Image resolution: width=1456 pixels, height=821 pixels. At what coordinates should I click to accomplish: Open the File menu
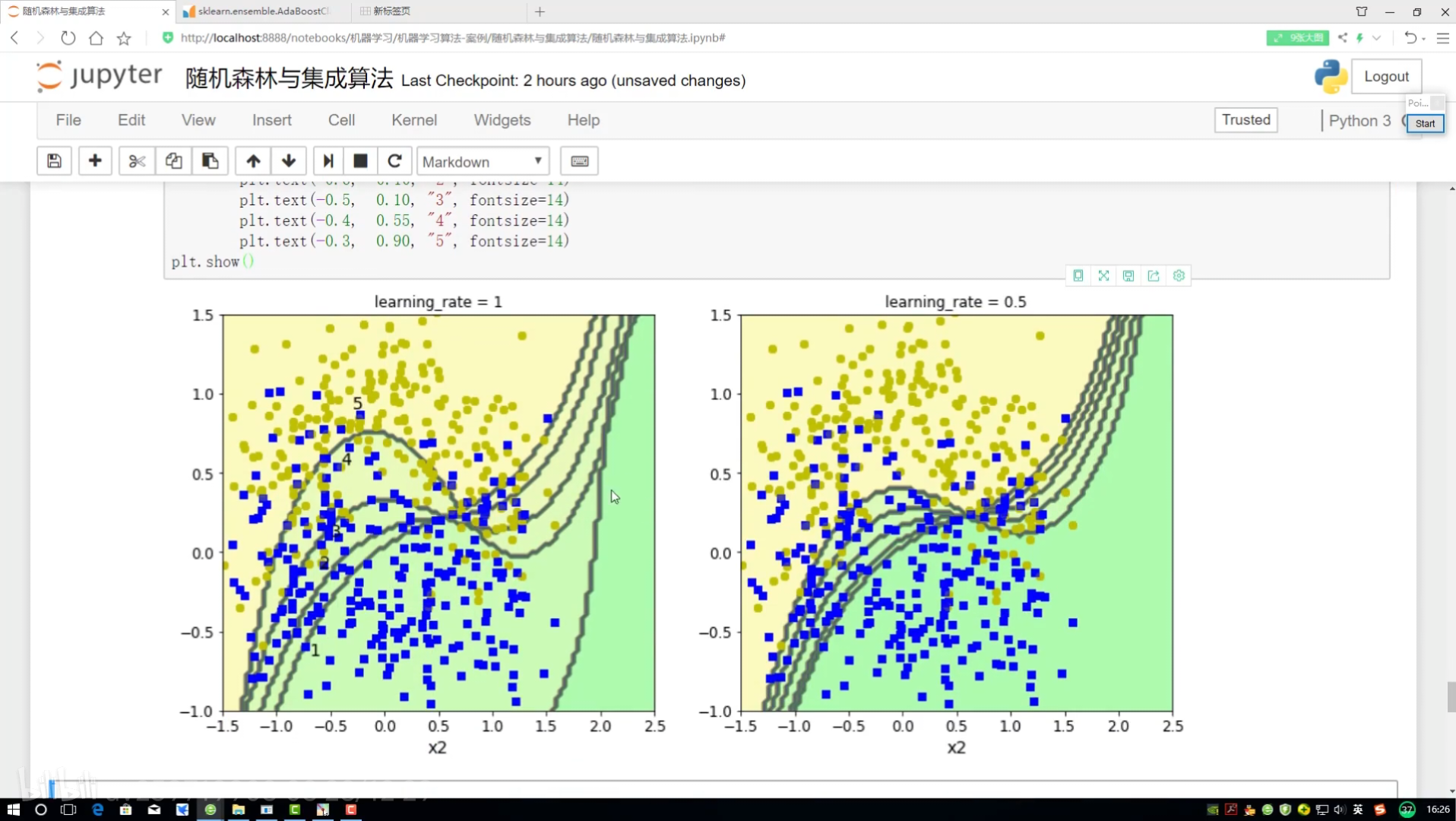[x=68, y=120]
